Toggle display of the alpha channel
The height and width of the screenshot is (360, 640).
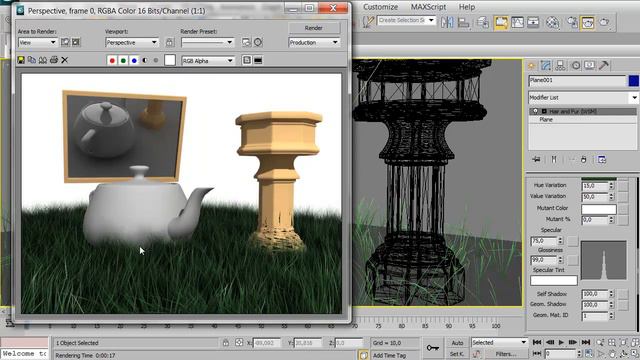(145, 60)
